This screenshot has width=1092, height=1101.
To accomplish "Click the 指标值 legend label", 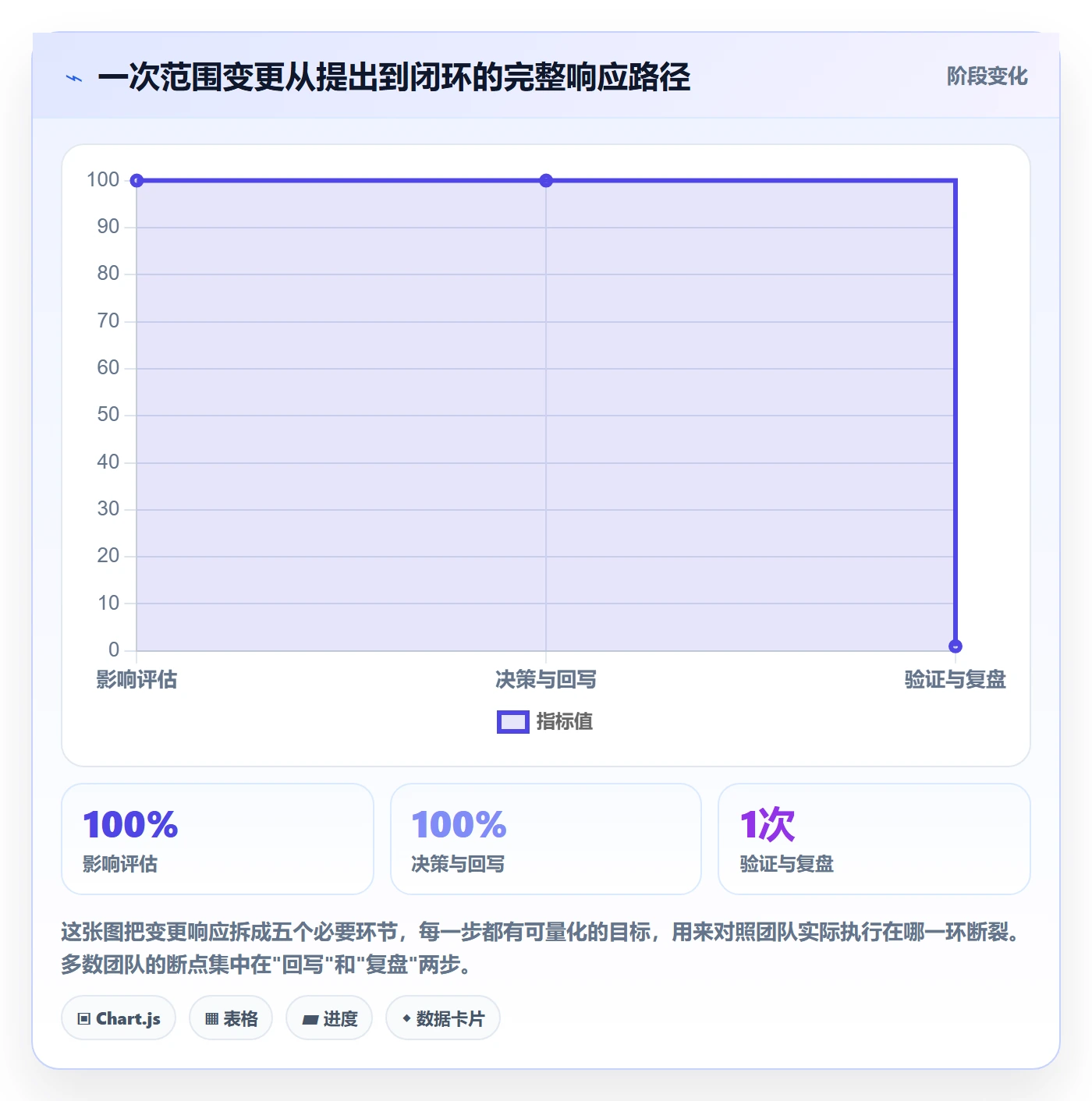I will [x=565, y=722].
